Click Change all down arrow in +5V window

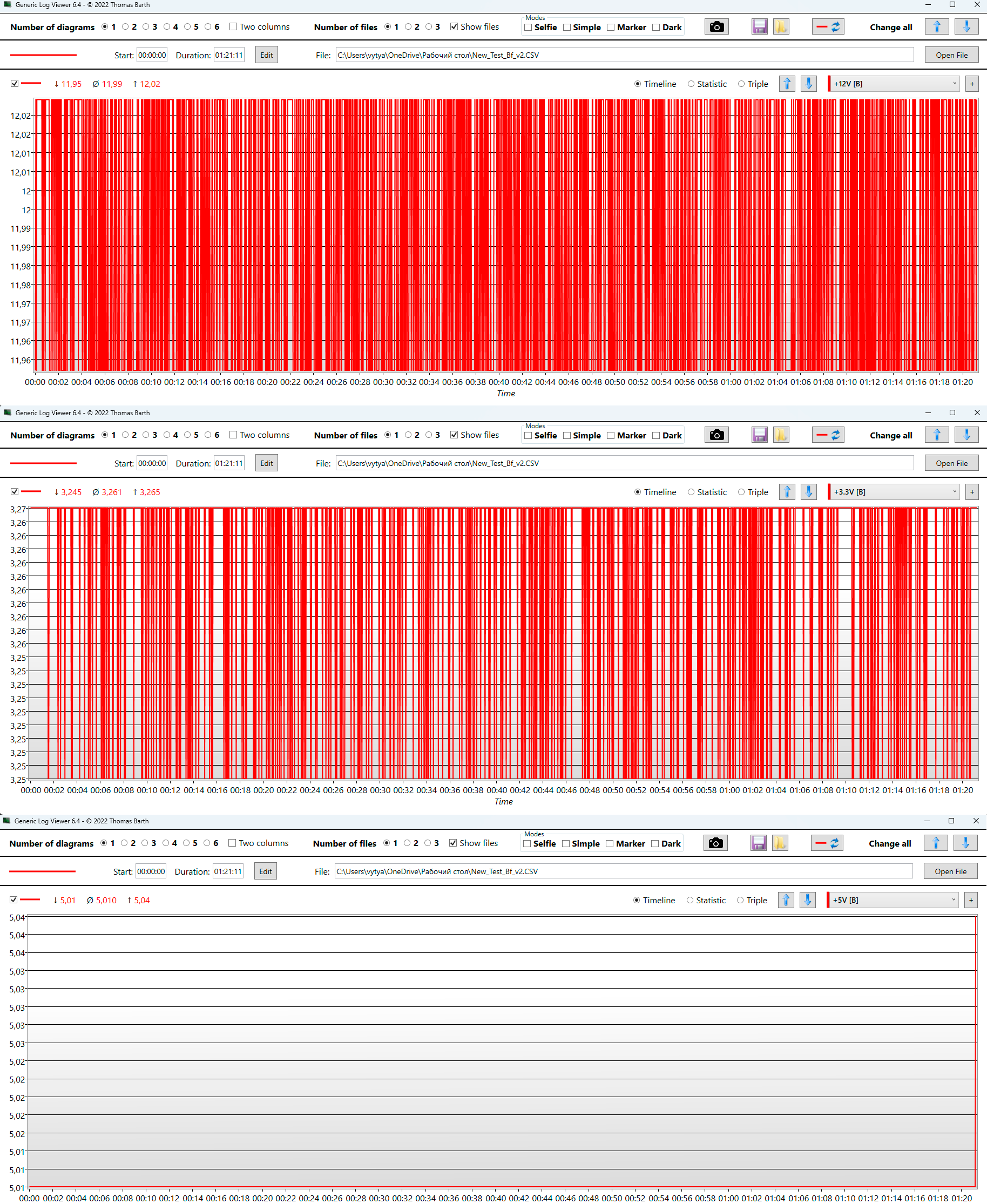(965, 843)
